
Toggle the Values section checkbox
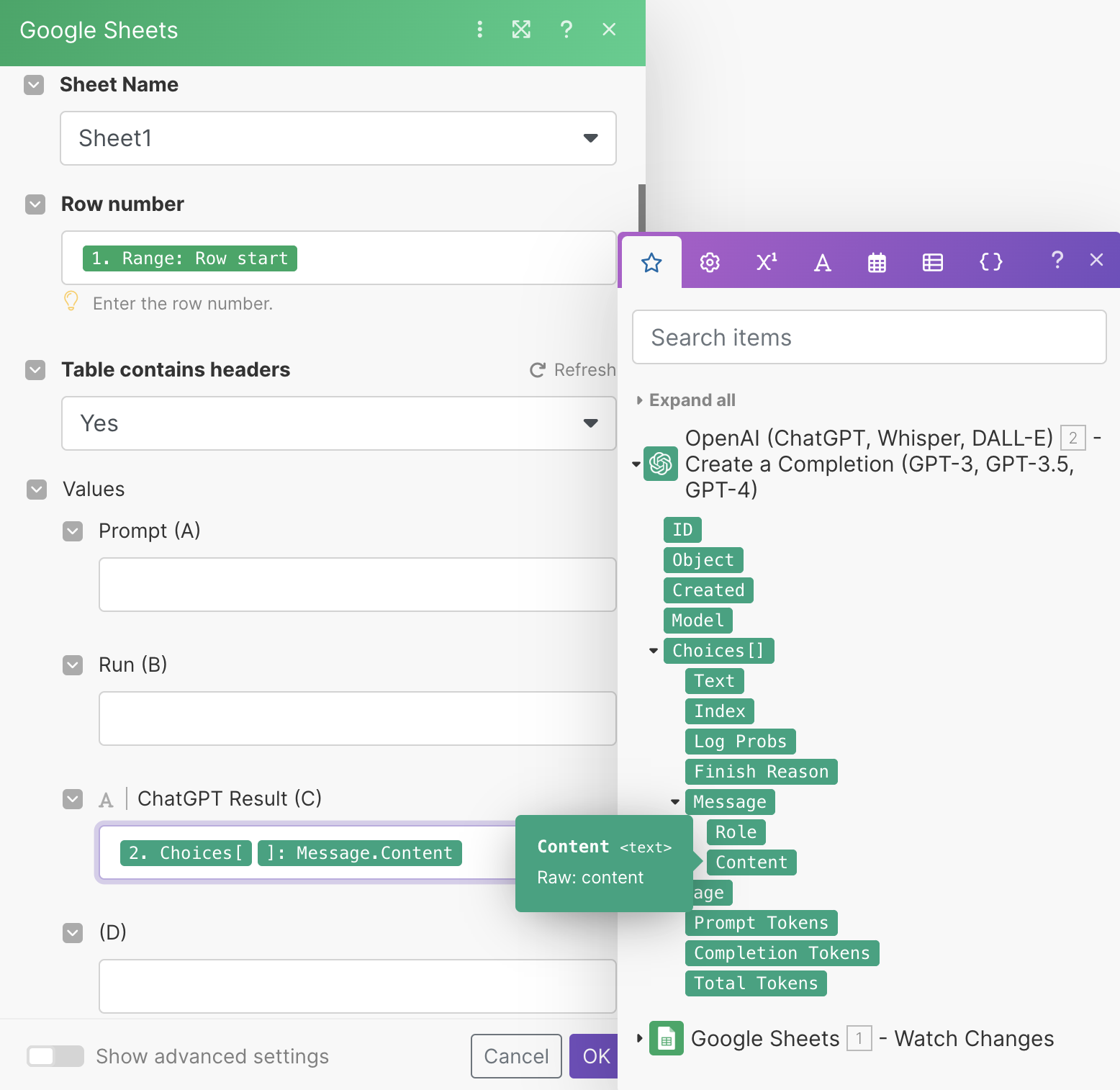37,490
